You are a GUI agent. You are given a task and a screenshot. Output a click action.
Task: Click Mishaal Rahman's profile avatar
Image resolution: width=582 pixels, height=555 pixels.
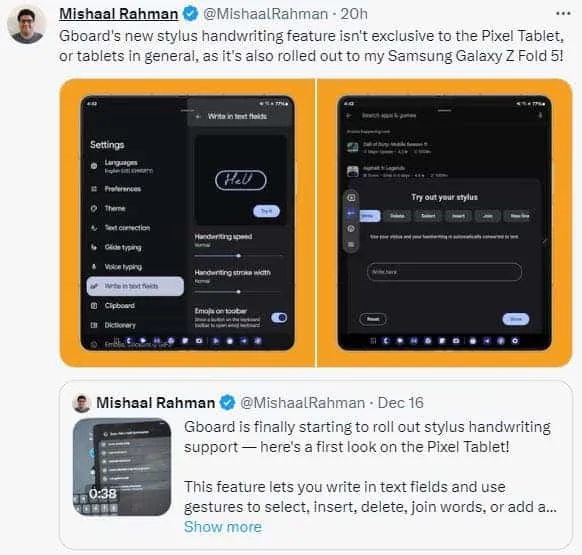(27, 25)
